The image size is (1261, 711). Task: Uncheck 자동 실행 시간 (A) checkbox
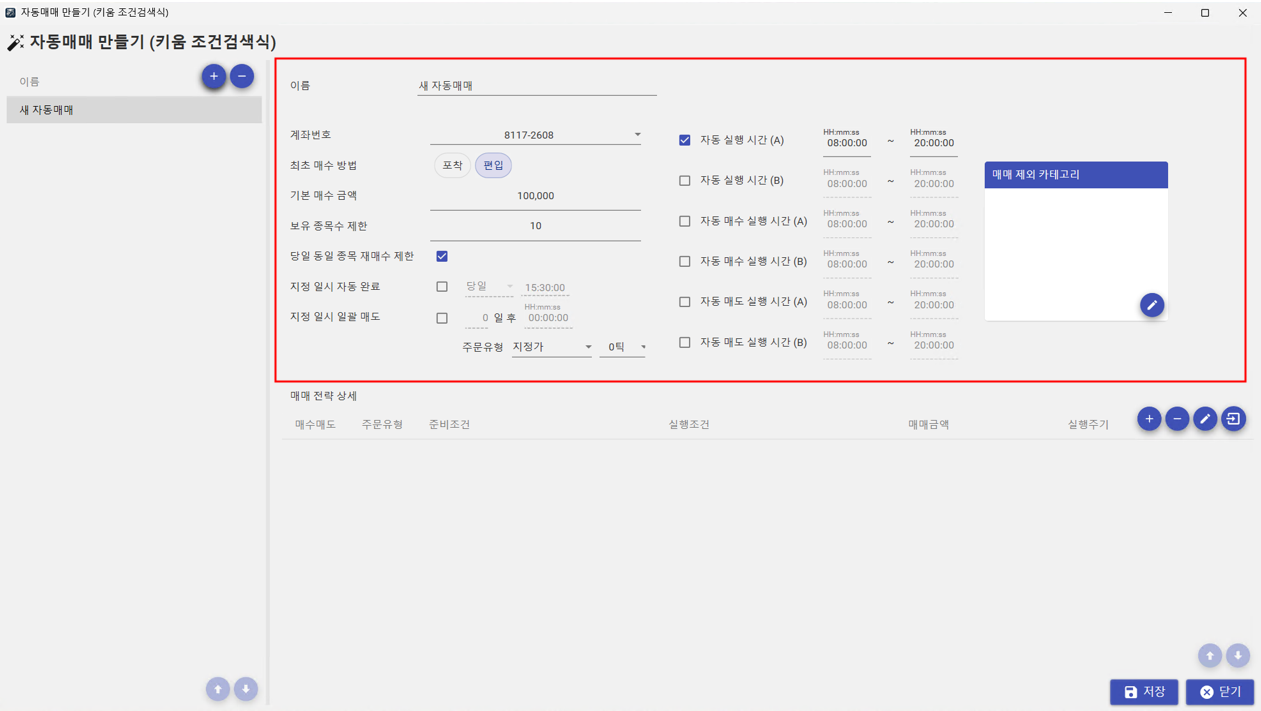pyautogui.click(x=685, y=140)
